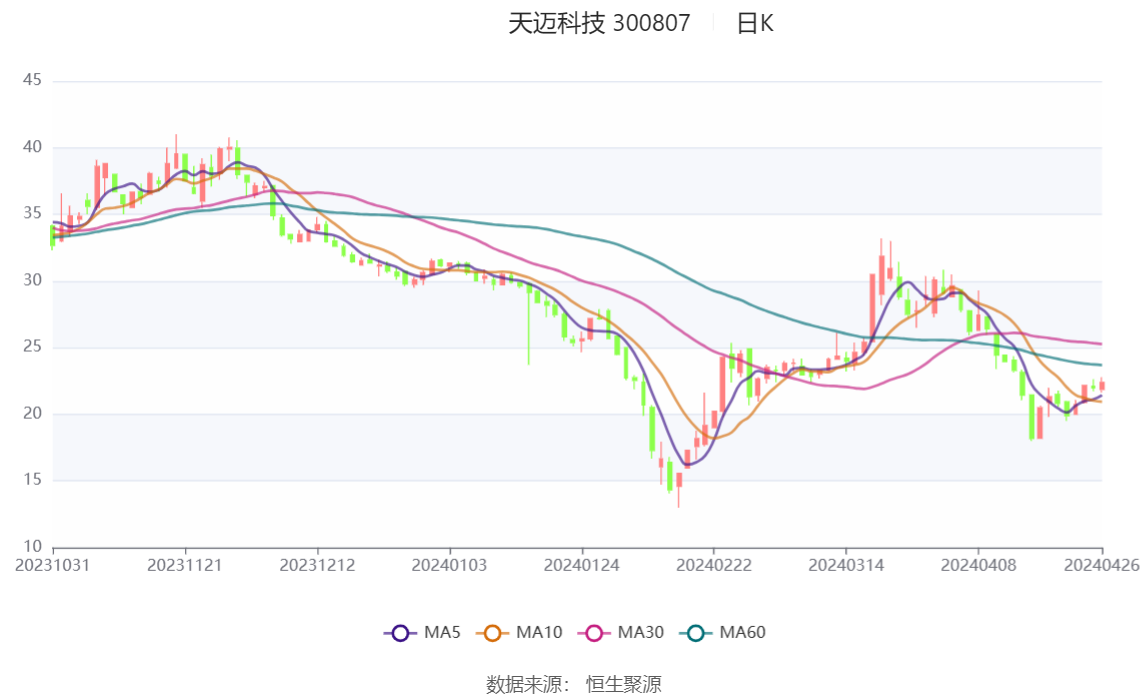Click the x-axis date 20240222
Image resolution: width=1148 pixels, height=699 pixels.
point(713,565)
